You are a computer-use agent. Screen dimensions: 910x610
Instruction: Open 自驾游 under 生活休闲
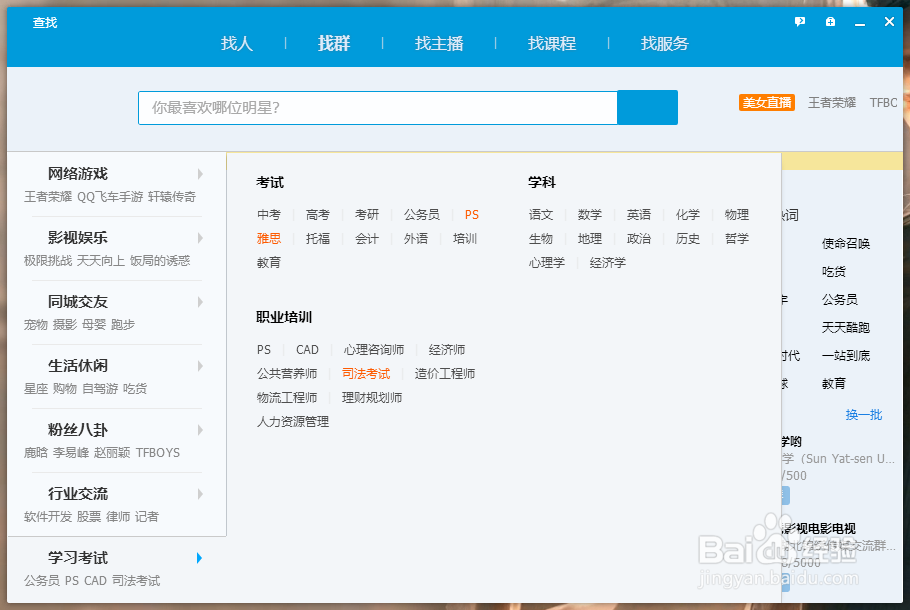coord(100,388)
